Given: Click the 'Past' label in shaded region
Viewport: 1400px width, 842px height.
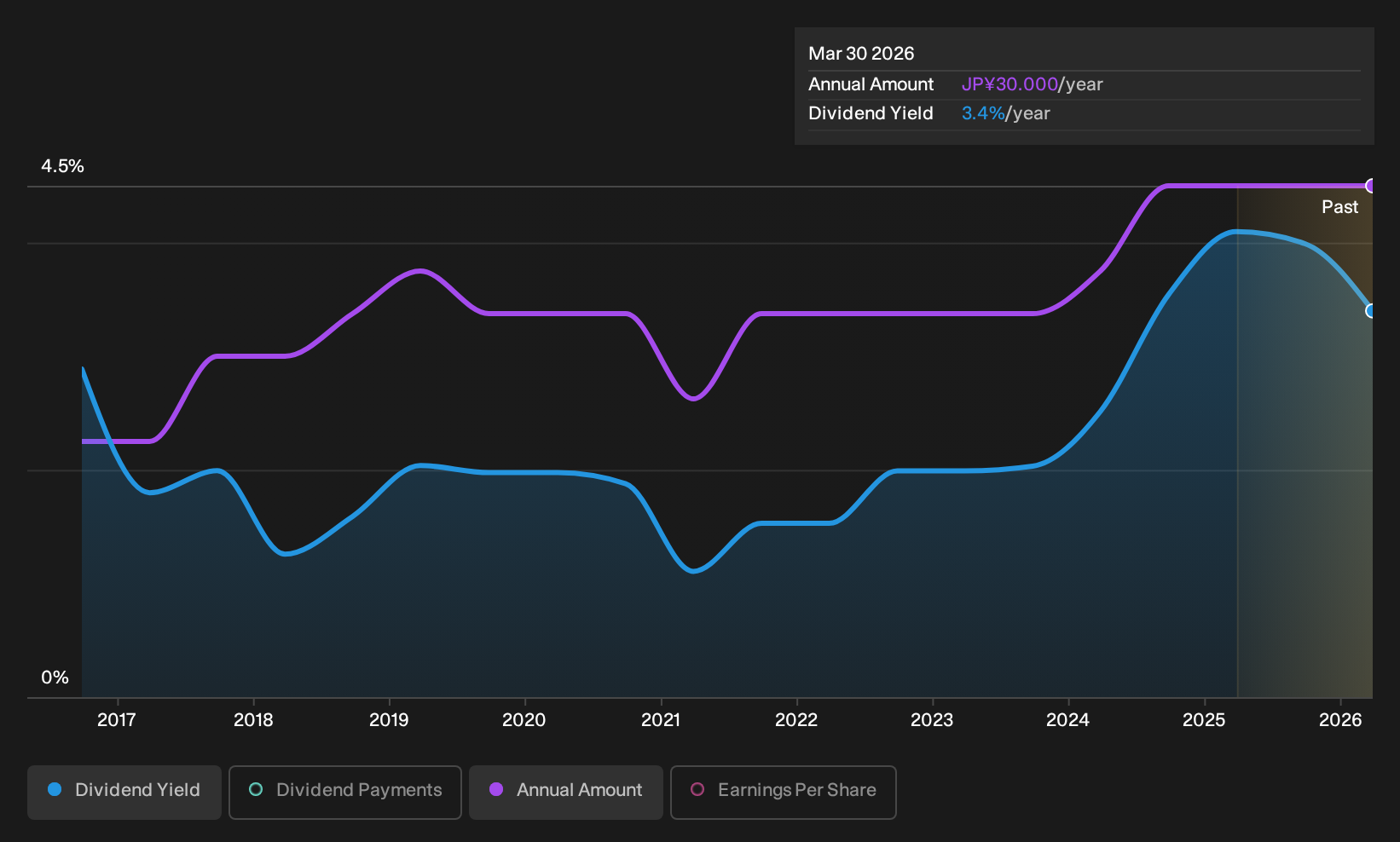Looking at the screenshot, I should click(x=1339, y=207).
